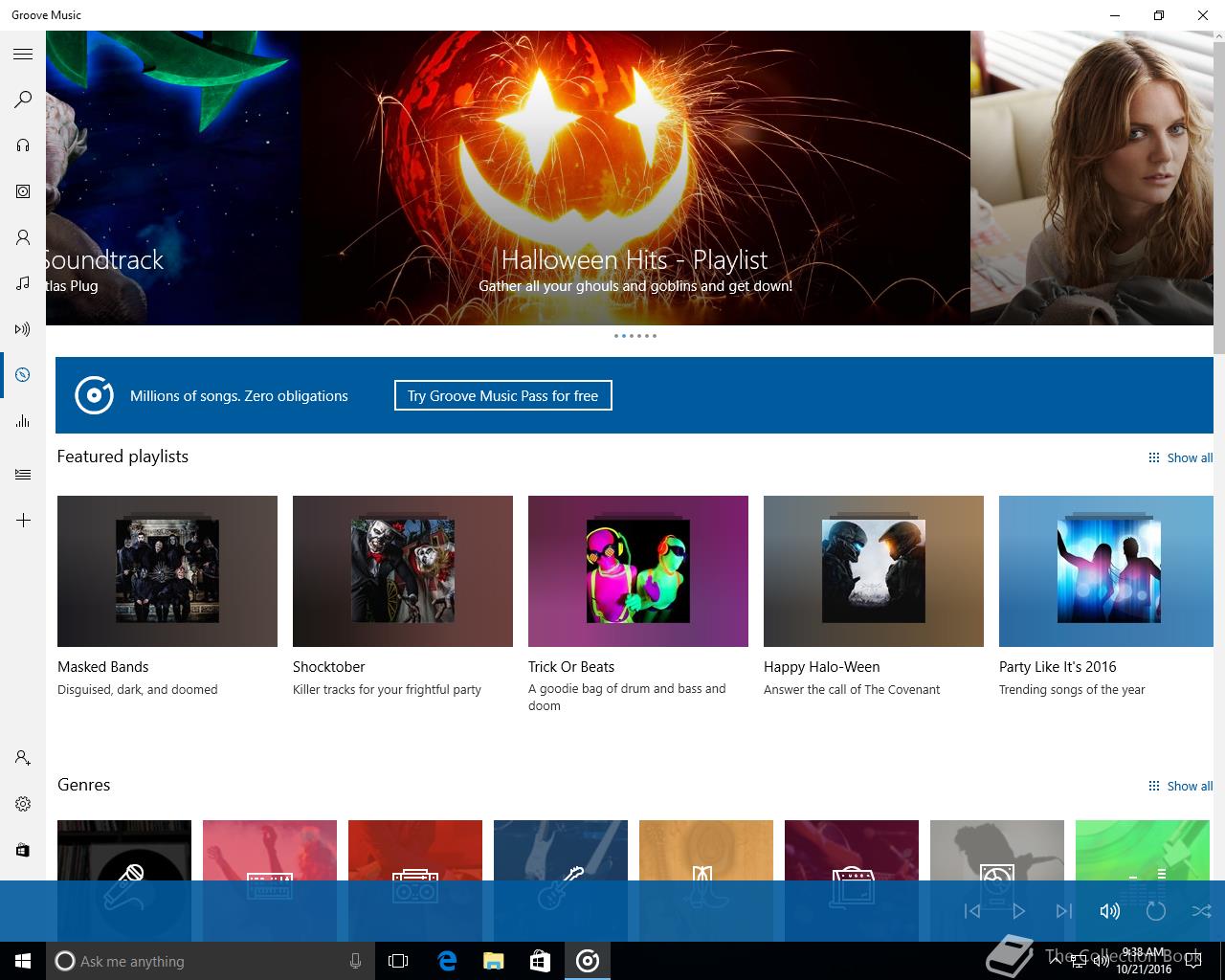Screen dimensions: 1225x980
Task: Open Settings gear in sidebar
Action: click(23, 804)
